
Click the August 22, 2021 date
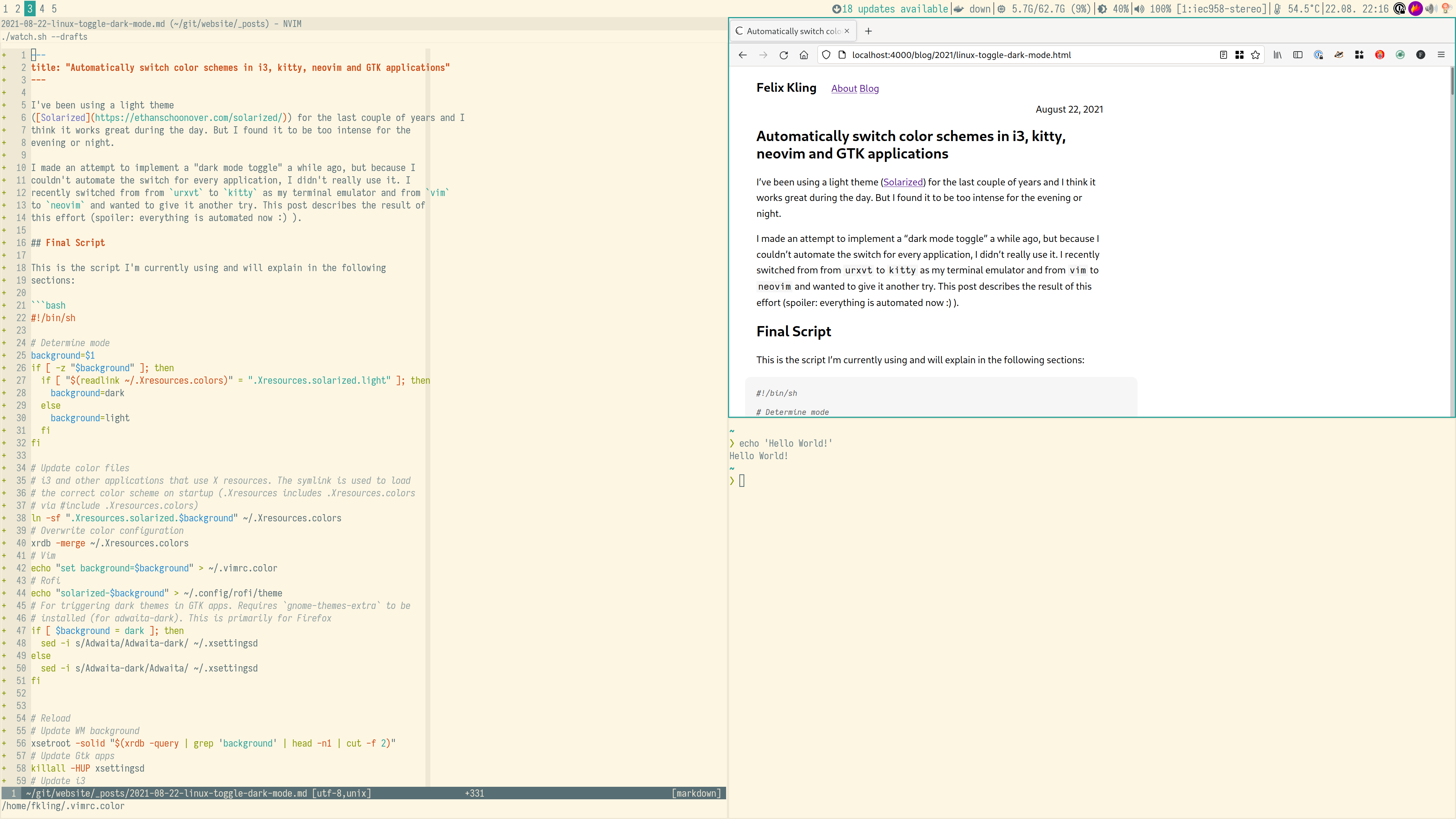coord(1069,109)
